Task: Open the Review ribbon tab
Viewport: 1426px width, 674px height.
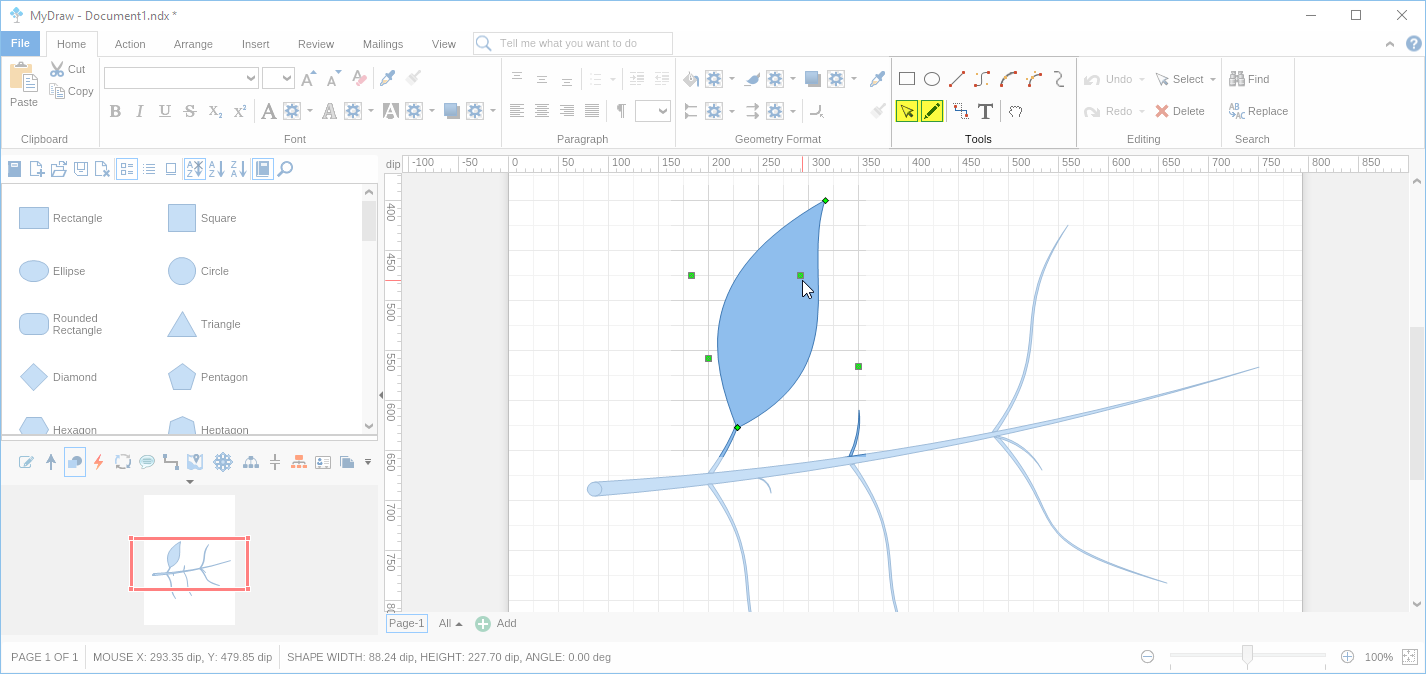Action: [316, 44]
